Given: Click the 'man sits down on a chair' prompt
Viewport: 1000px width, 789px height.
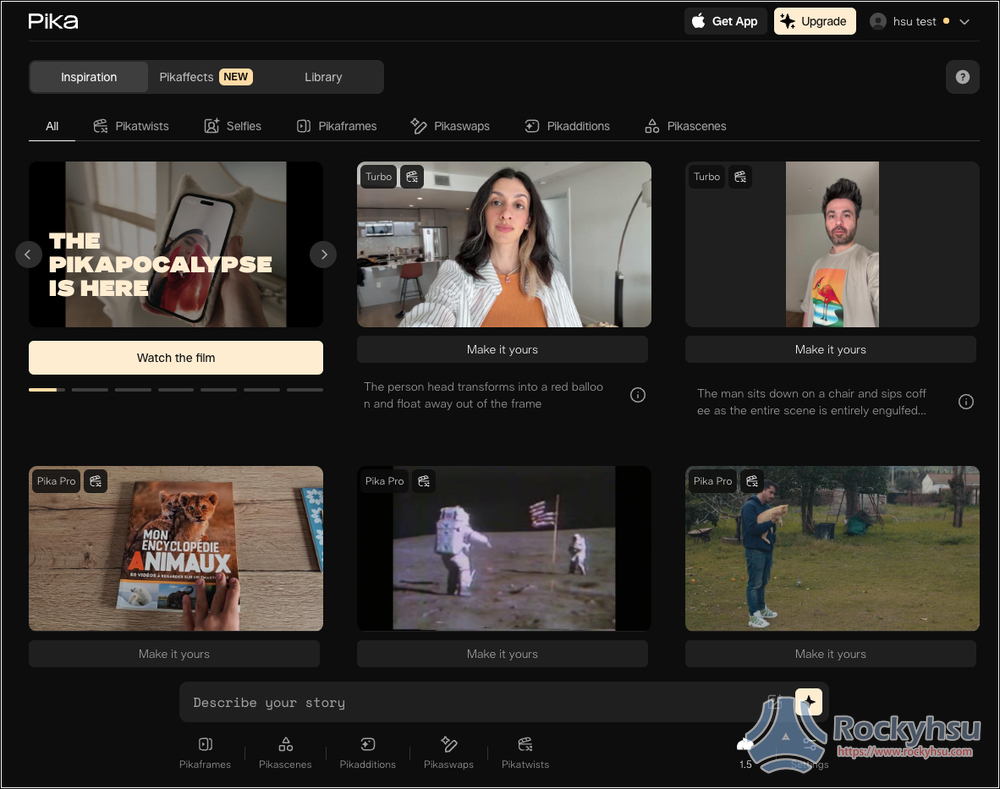Looking at the screenshot, I should tap(812, 402).
